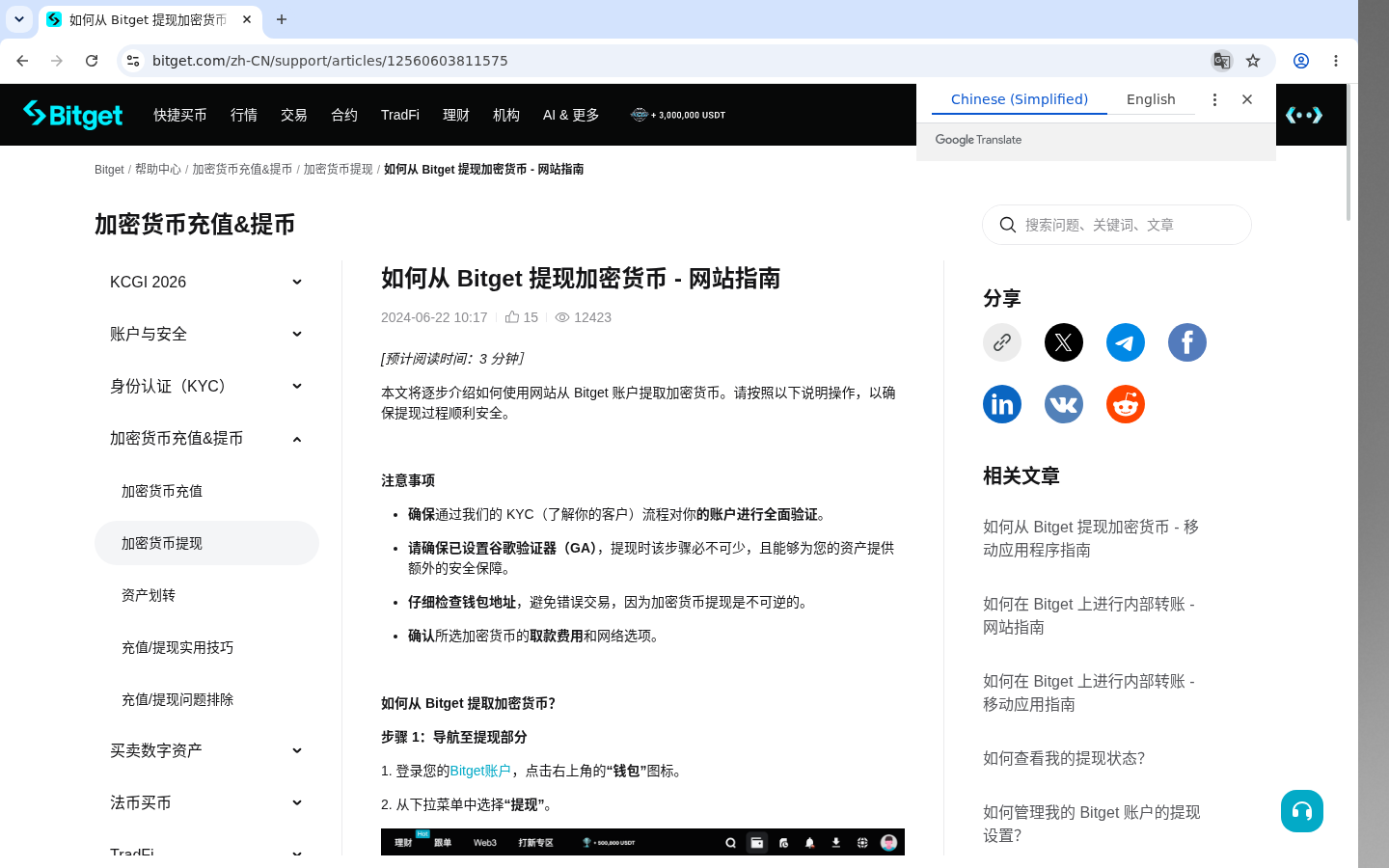Open related article 移动应用程序指南
This screenshot has width=1389, height=868.
tap(1091, 538)
